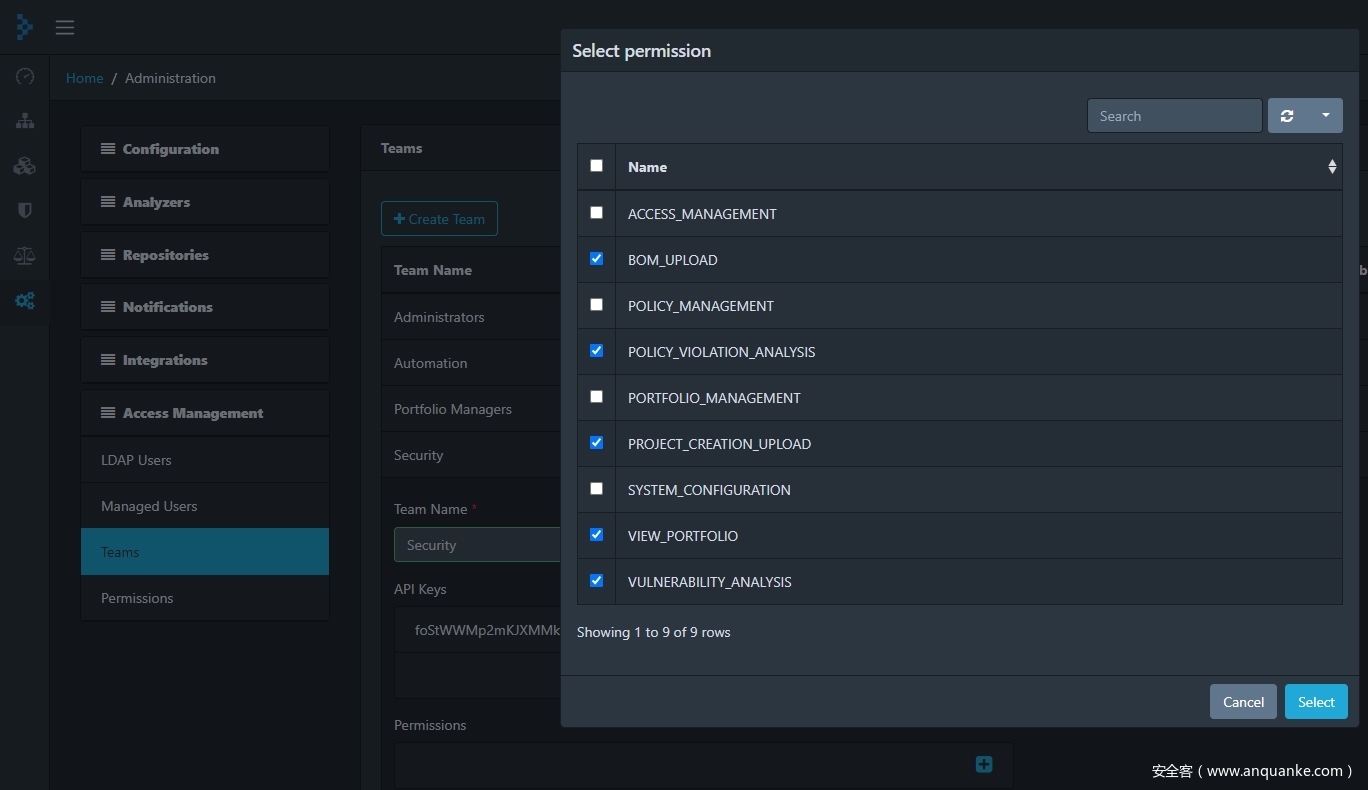Image resolution: width=1368 pixels, height=790 pixels.
Task: Open the Components cubes icon
Action: tap(25, 166)
